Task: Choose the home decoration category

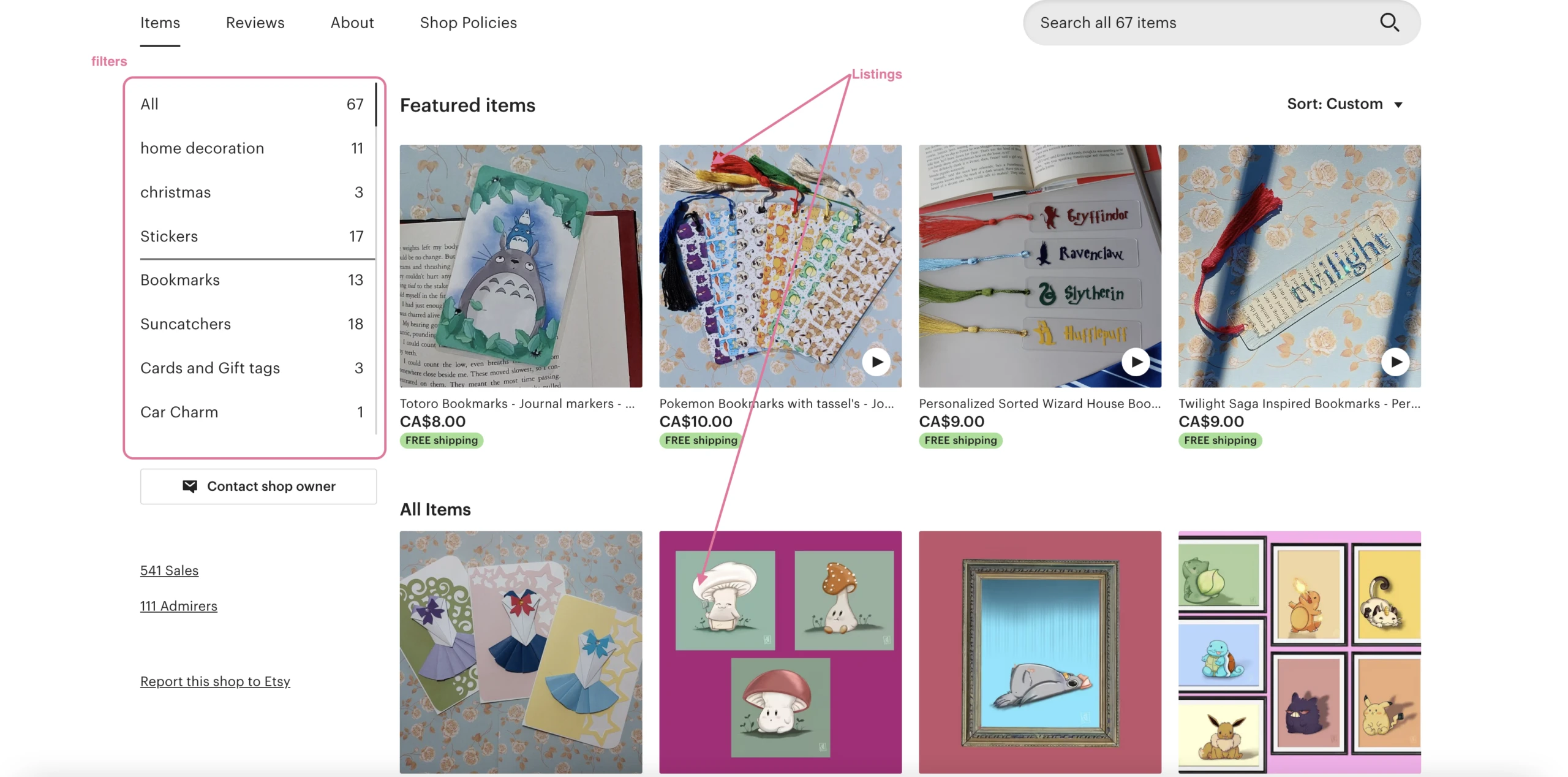Action: (252, 148)
